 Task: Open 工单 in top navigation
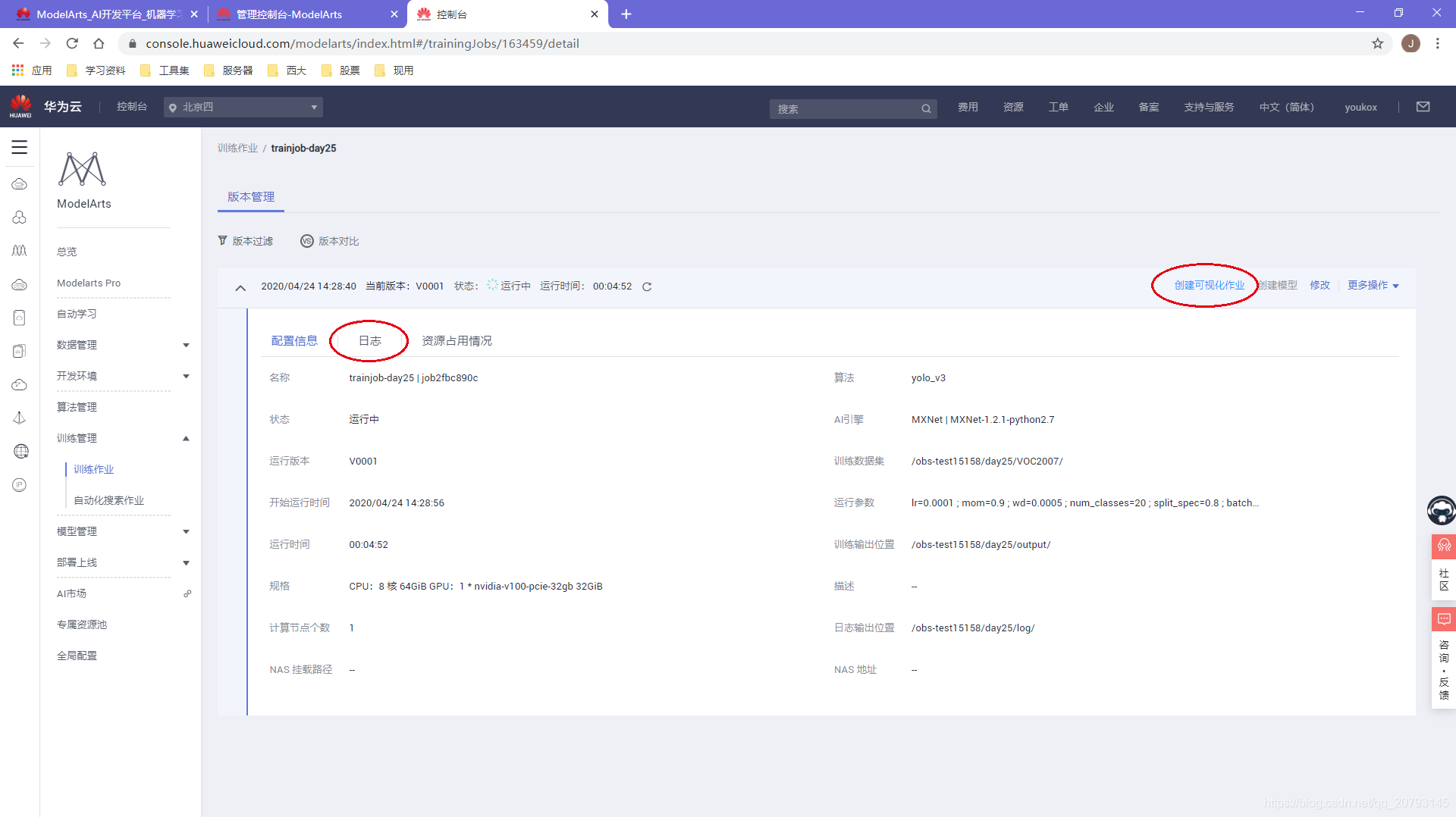click(1058, 107)
